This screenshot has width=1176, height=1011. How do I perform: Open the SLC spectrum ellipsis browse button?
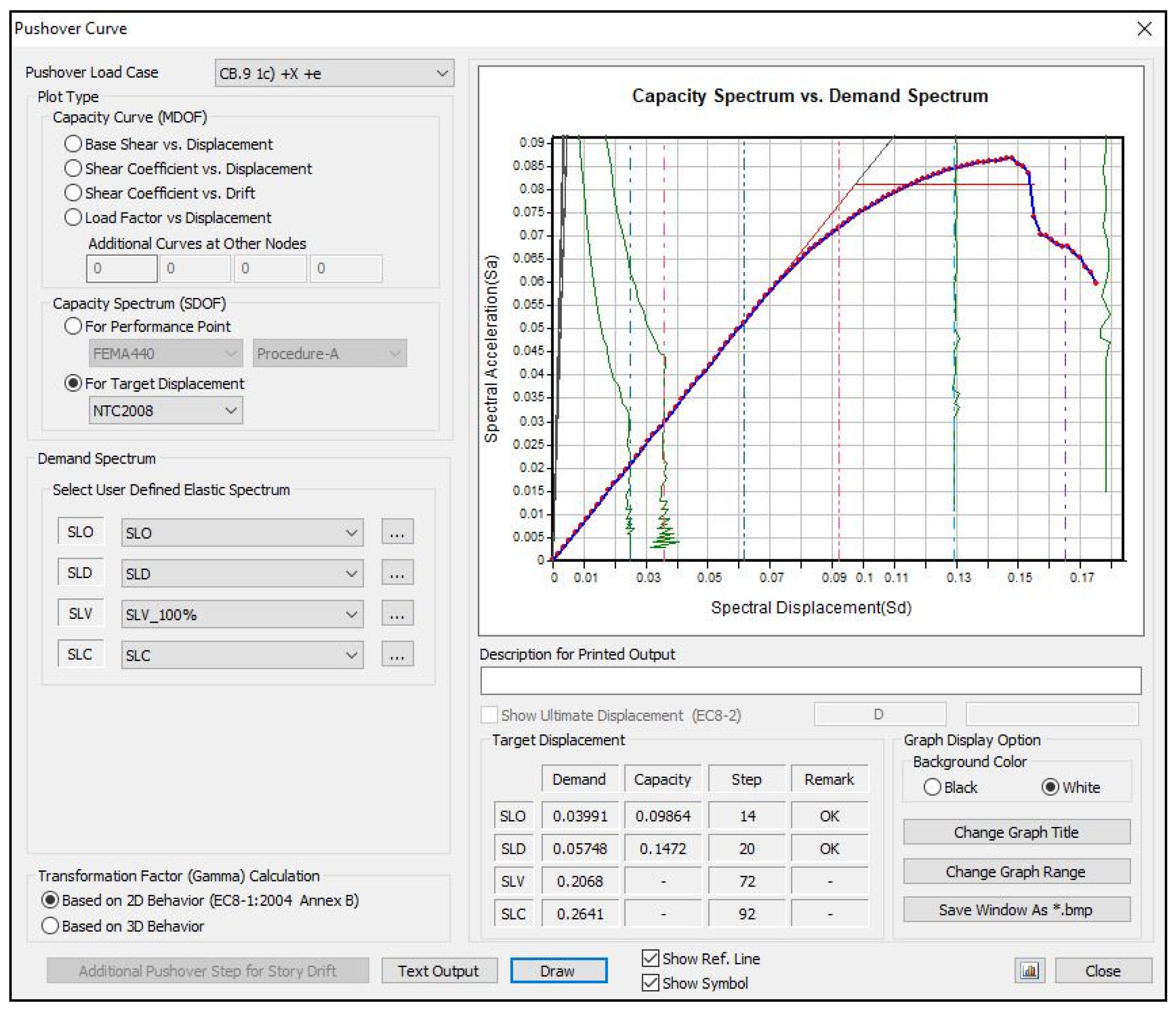(397, 655)
